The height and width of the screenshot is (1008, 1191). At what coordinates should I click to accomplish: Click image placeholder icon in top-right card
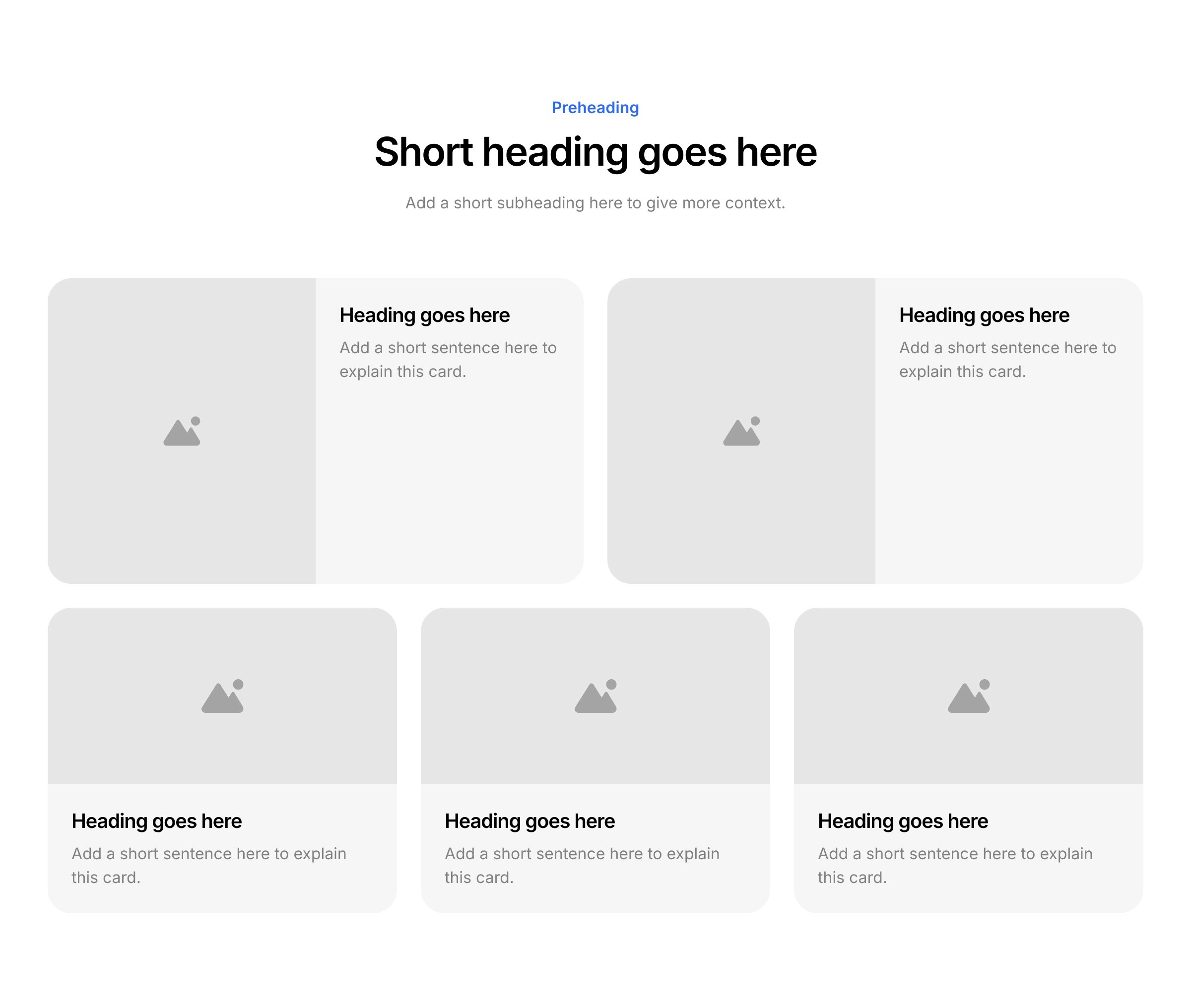tap(741, 432)
